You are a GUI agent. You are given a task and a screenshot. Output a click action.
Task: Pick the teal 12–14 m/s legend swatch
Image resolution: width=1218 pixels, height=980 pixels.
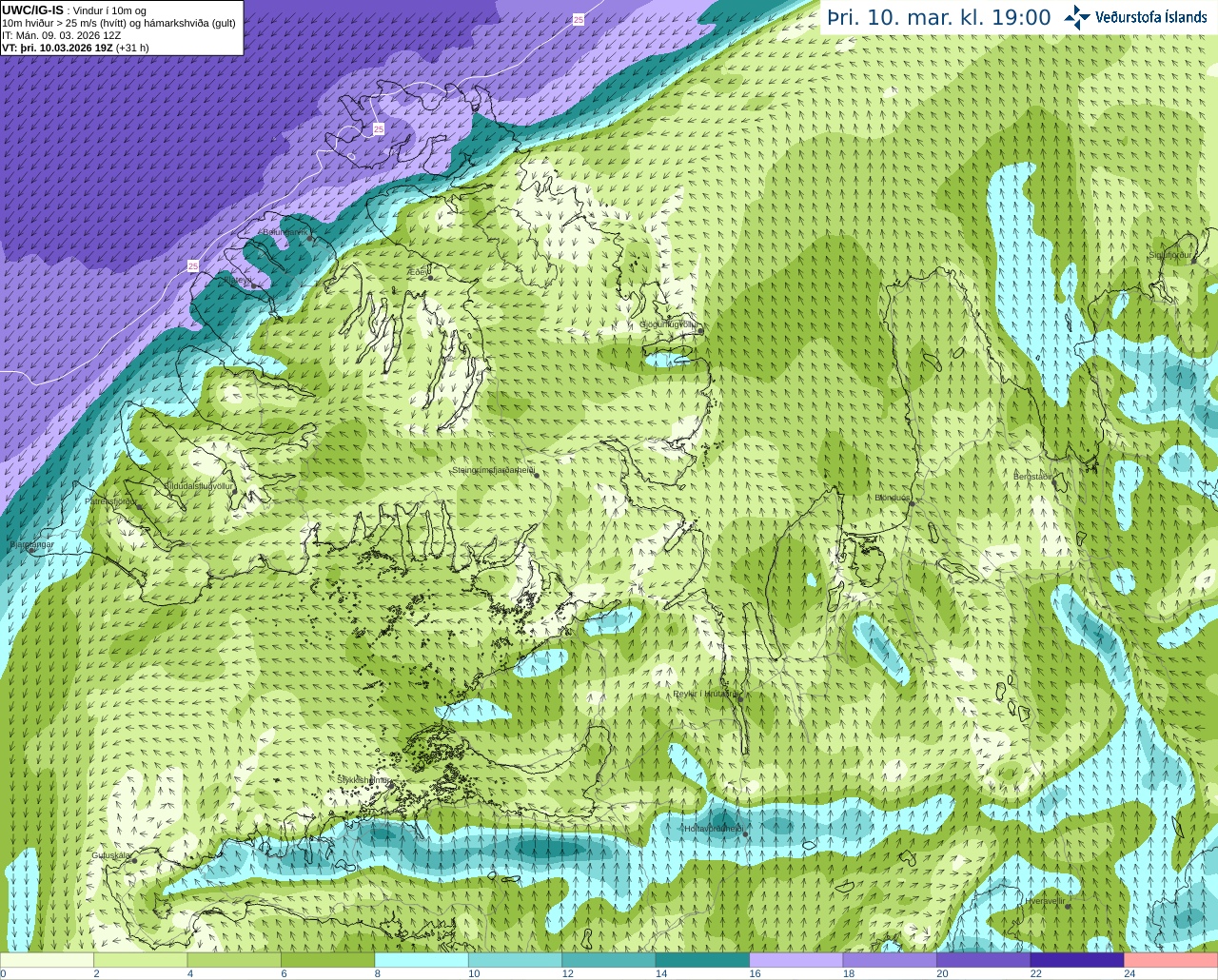click(609, 960)
